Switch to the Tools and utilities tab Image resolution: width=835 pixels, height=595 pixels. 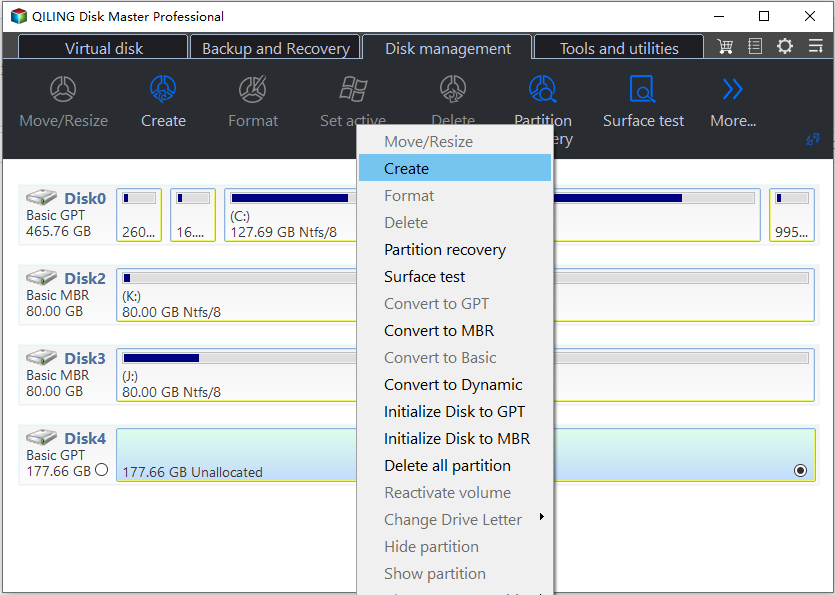[x=619, y=48]
